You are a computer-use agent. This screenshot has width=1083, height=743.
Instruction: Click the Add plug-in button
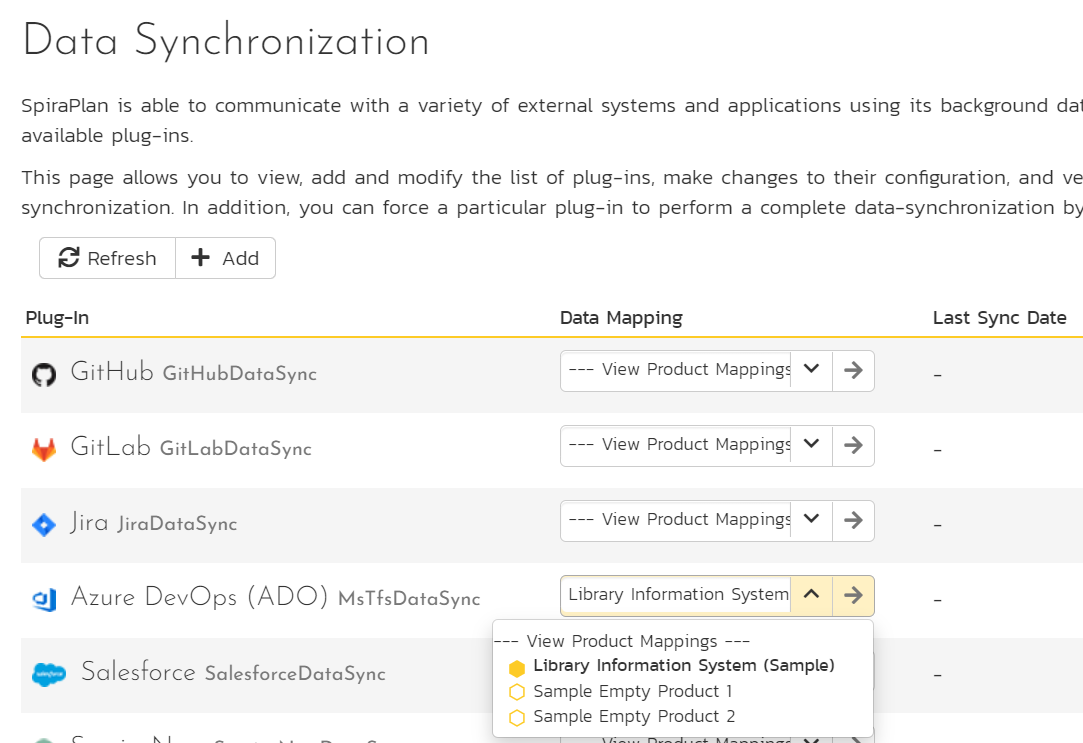225,258
